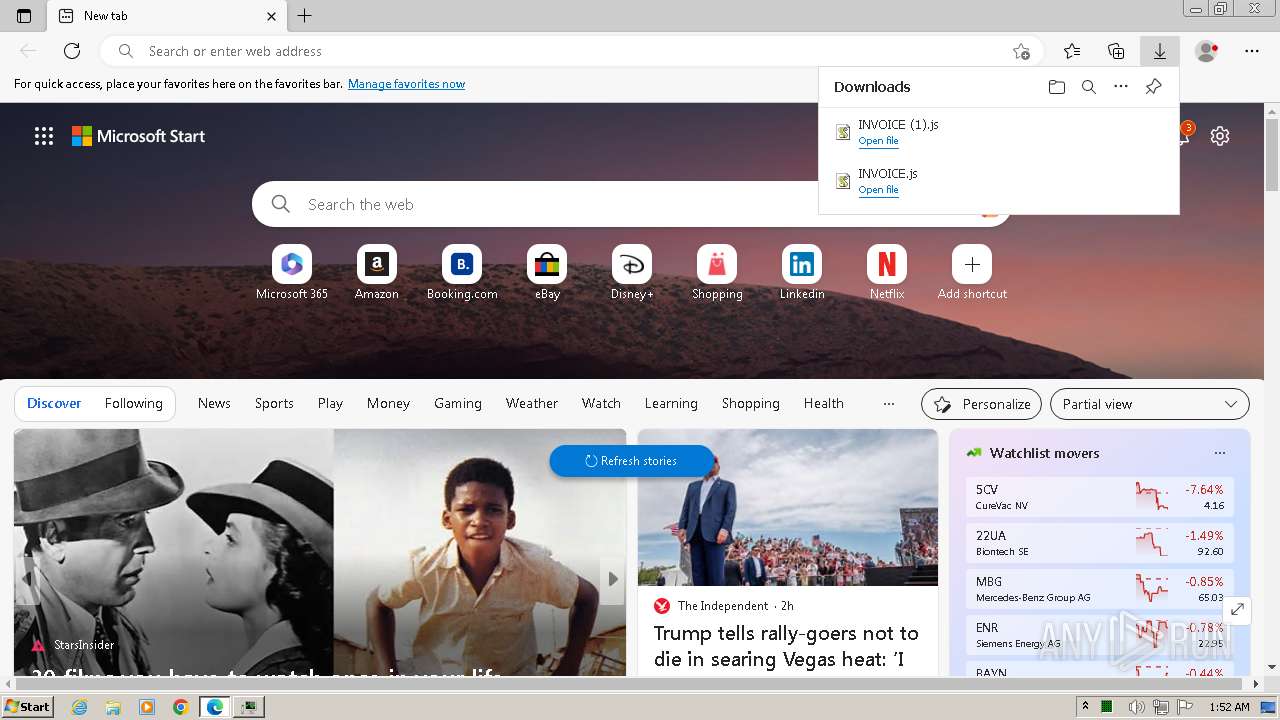Click Refresh stories button
This screenshot has height=720, width=1280.
pyautogui.click(x=632, y=461)
